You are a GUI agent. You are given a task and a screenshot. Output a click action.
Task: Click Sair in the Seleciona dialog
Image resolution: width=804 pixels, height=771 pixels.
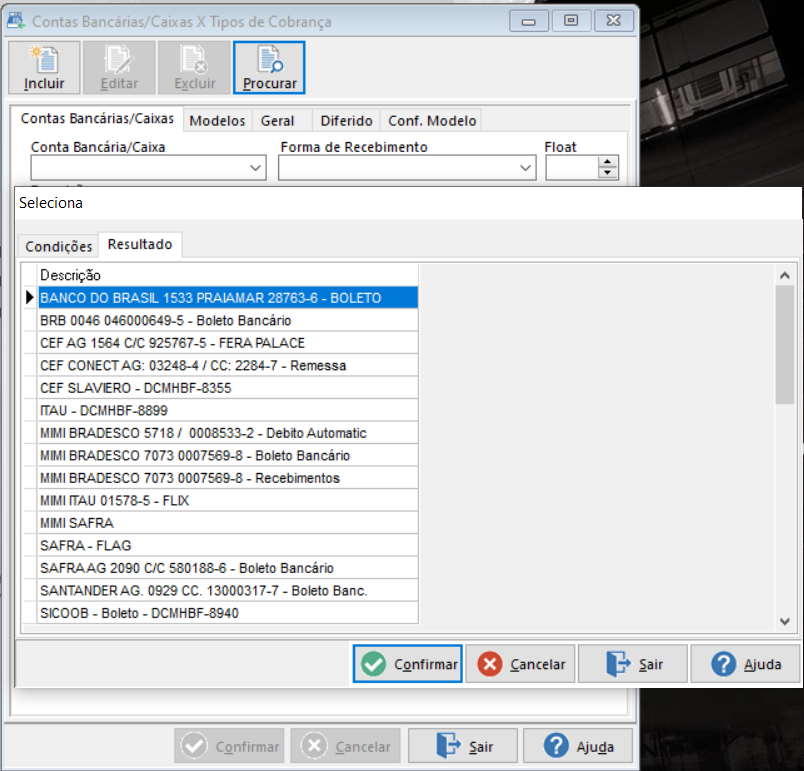[x=633, y=664]
